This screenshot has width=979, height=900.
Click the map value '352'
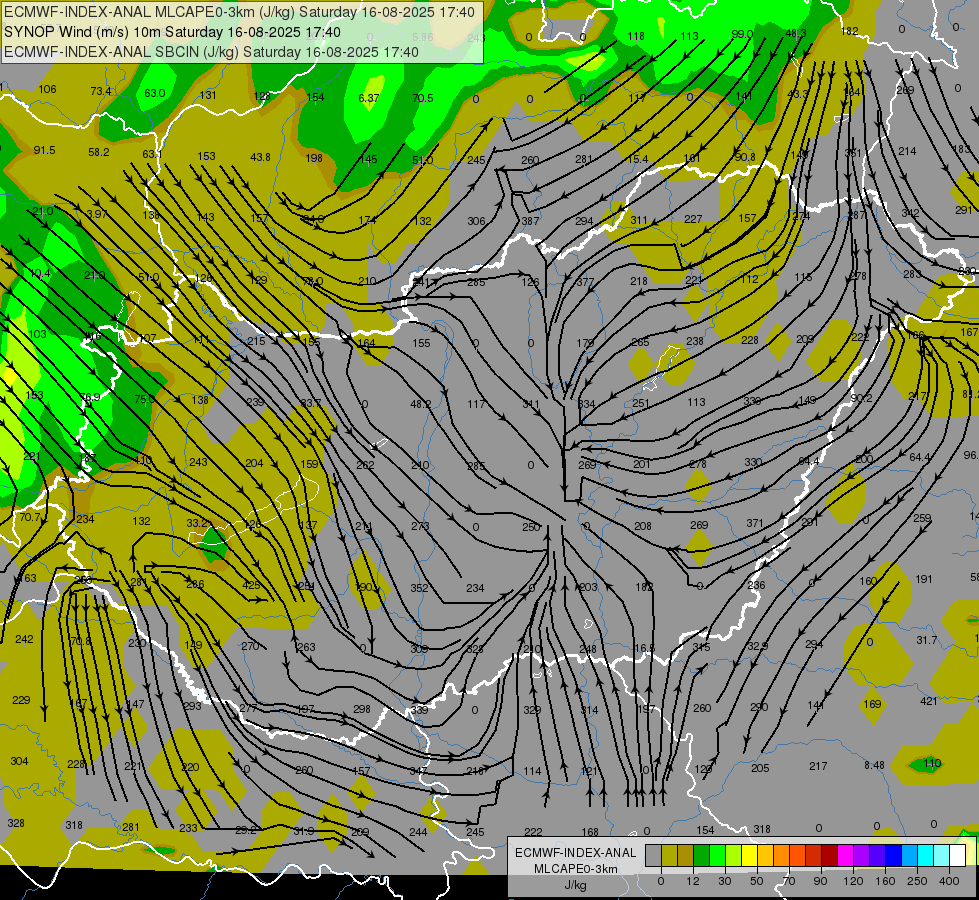click(420, 588)
